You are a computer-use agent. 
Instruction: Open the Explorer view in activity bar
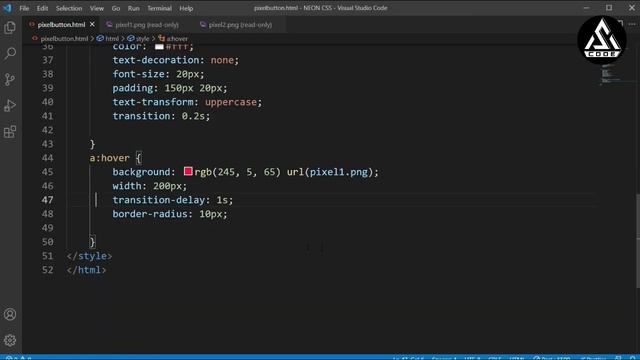[x=10, y=27]
